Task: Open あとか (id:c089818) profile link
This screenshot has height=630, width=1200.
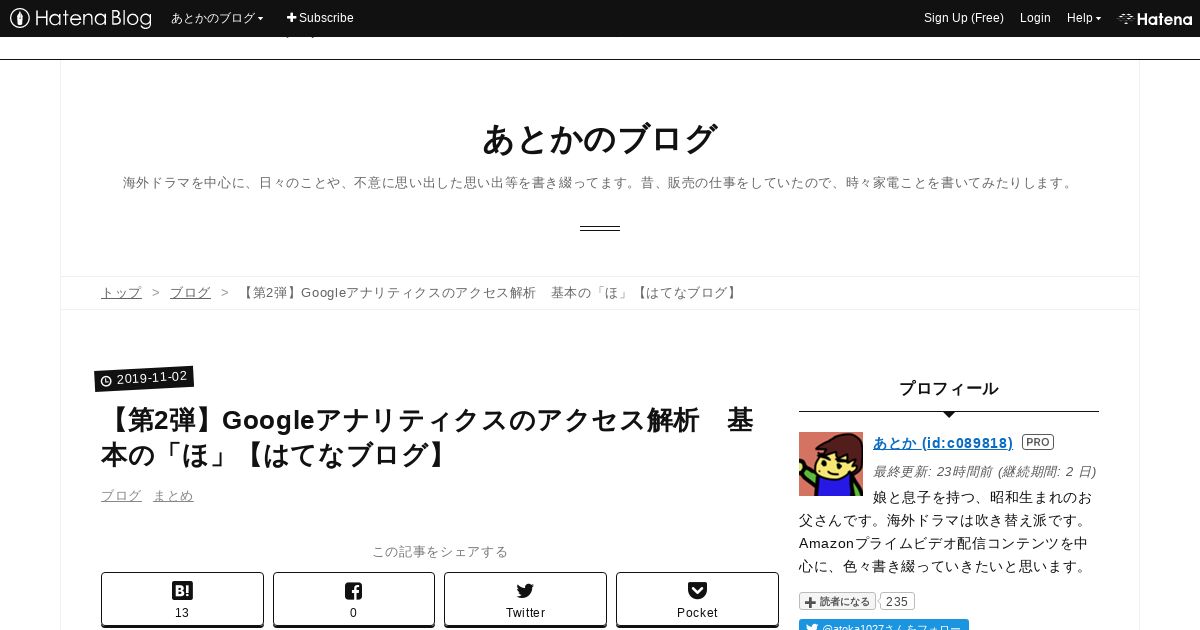Action: [x=943, y=443]
